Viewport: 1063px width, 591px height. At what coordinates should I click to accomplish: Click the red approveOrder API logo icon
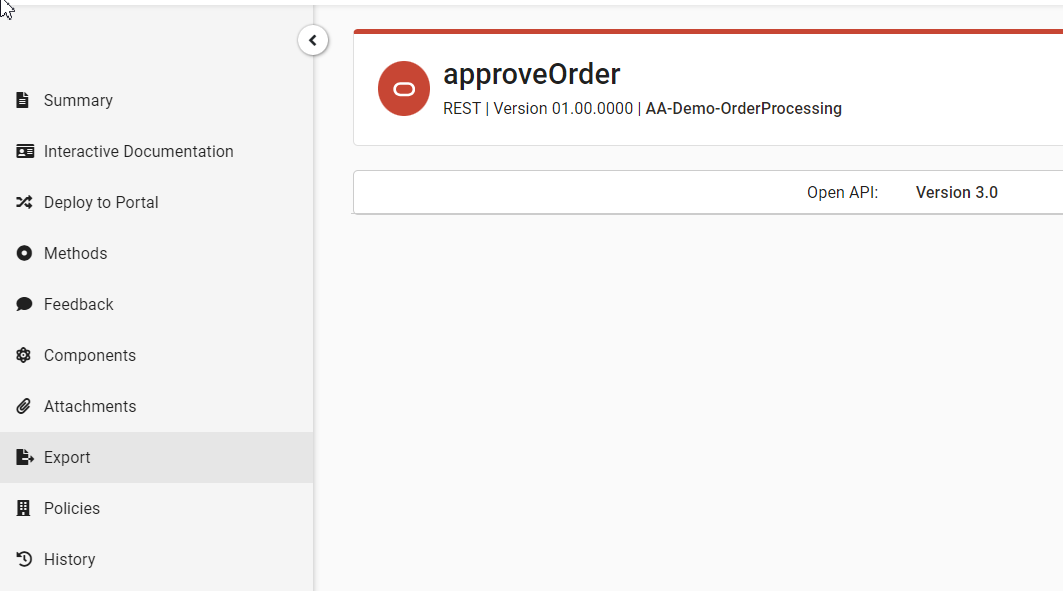pyautogui.click(x=404, y=89)
